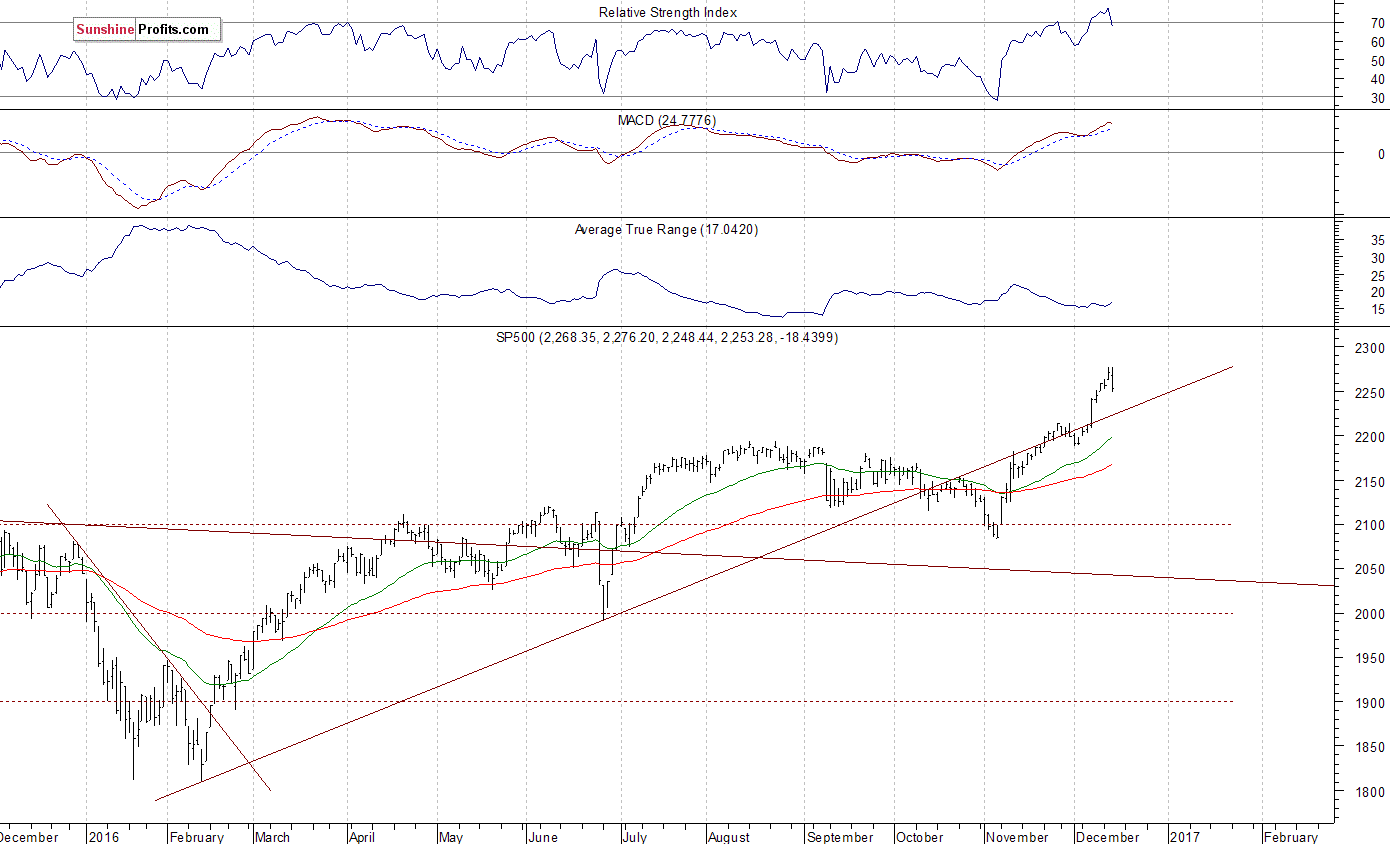Click the March time axis label
Viewport: 1390px width, 844px height.
[x=275, y=837]
